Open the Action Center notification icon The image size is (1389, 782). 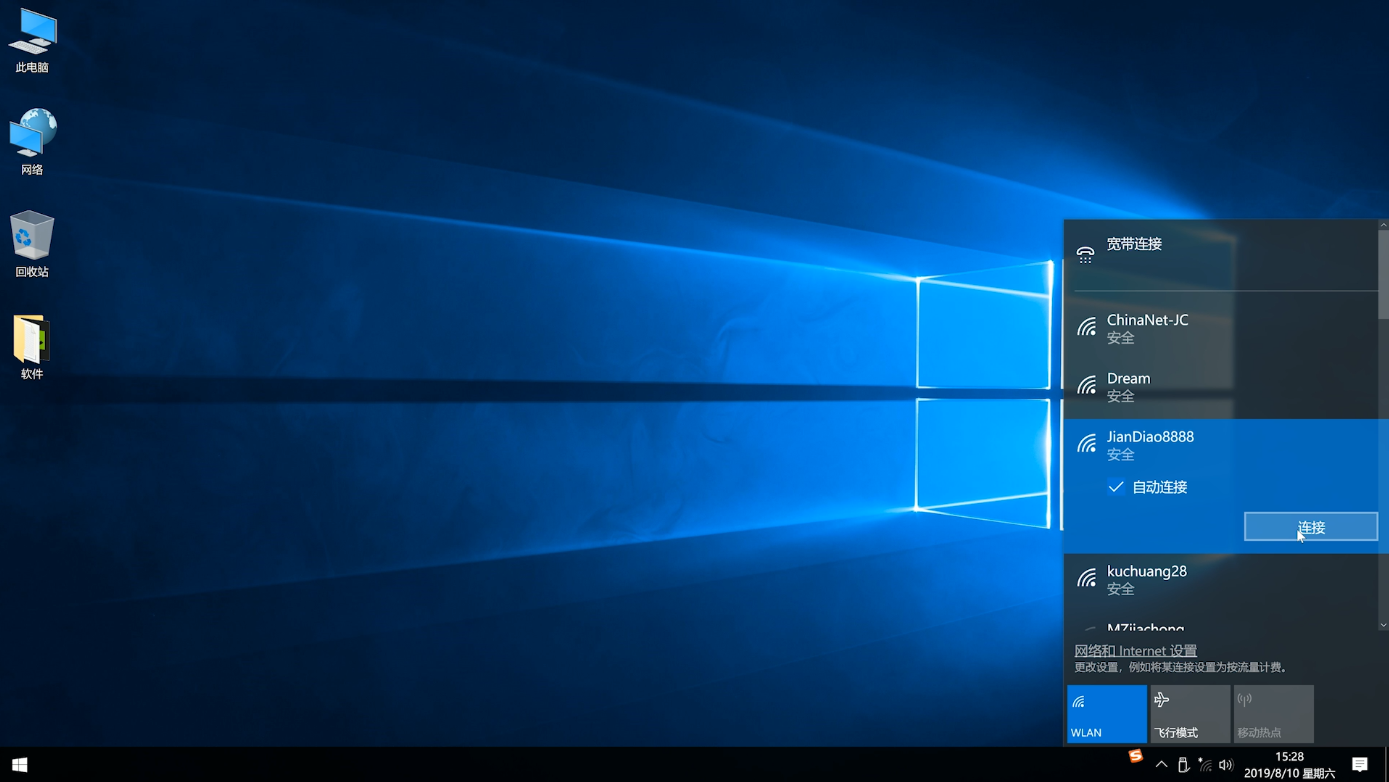(x=1360, y=765)
